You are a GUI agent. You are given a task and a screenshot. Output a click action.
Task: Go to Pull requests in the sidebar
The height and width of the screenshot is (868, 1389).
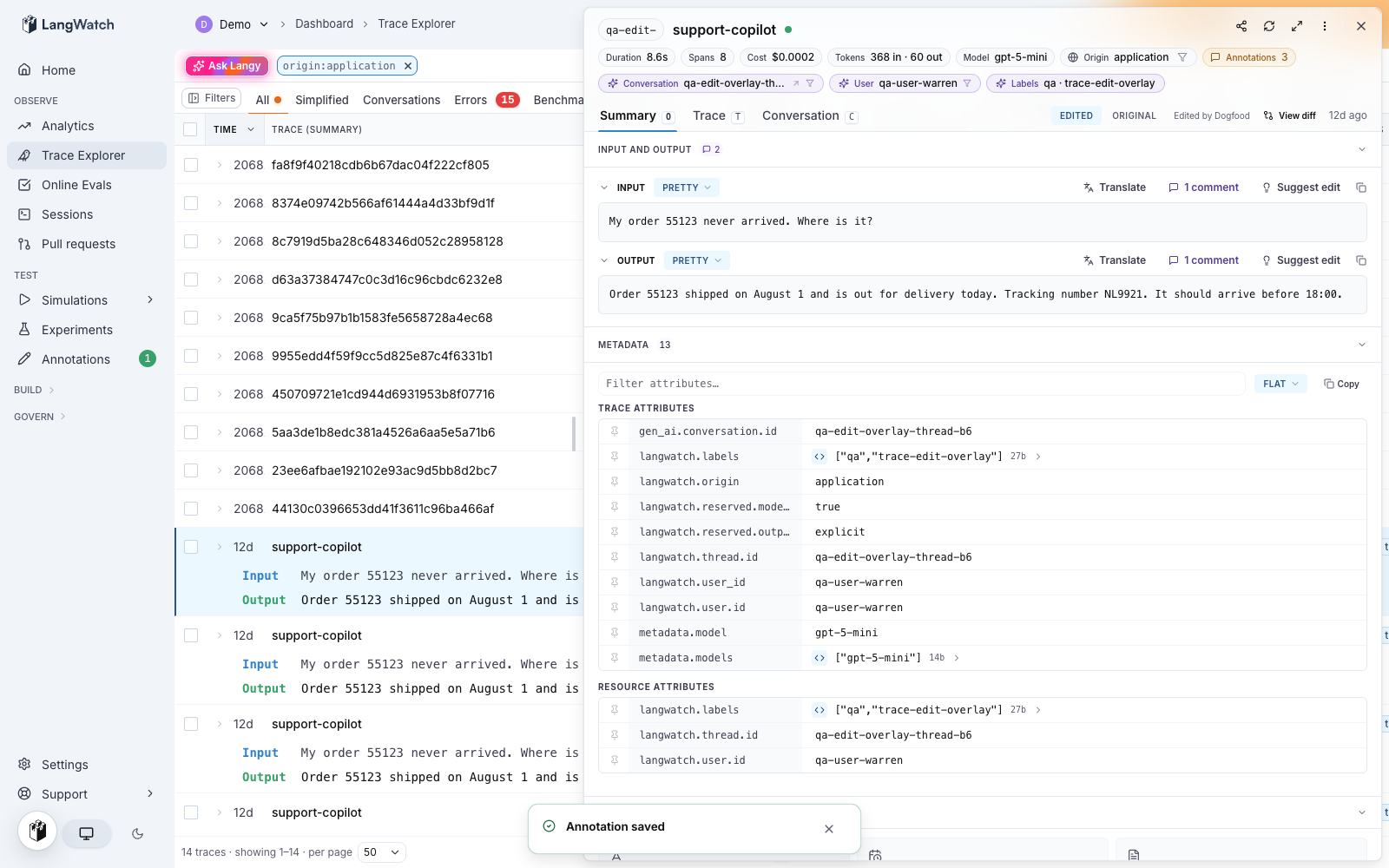click(87, 244)
